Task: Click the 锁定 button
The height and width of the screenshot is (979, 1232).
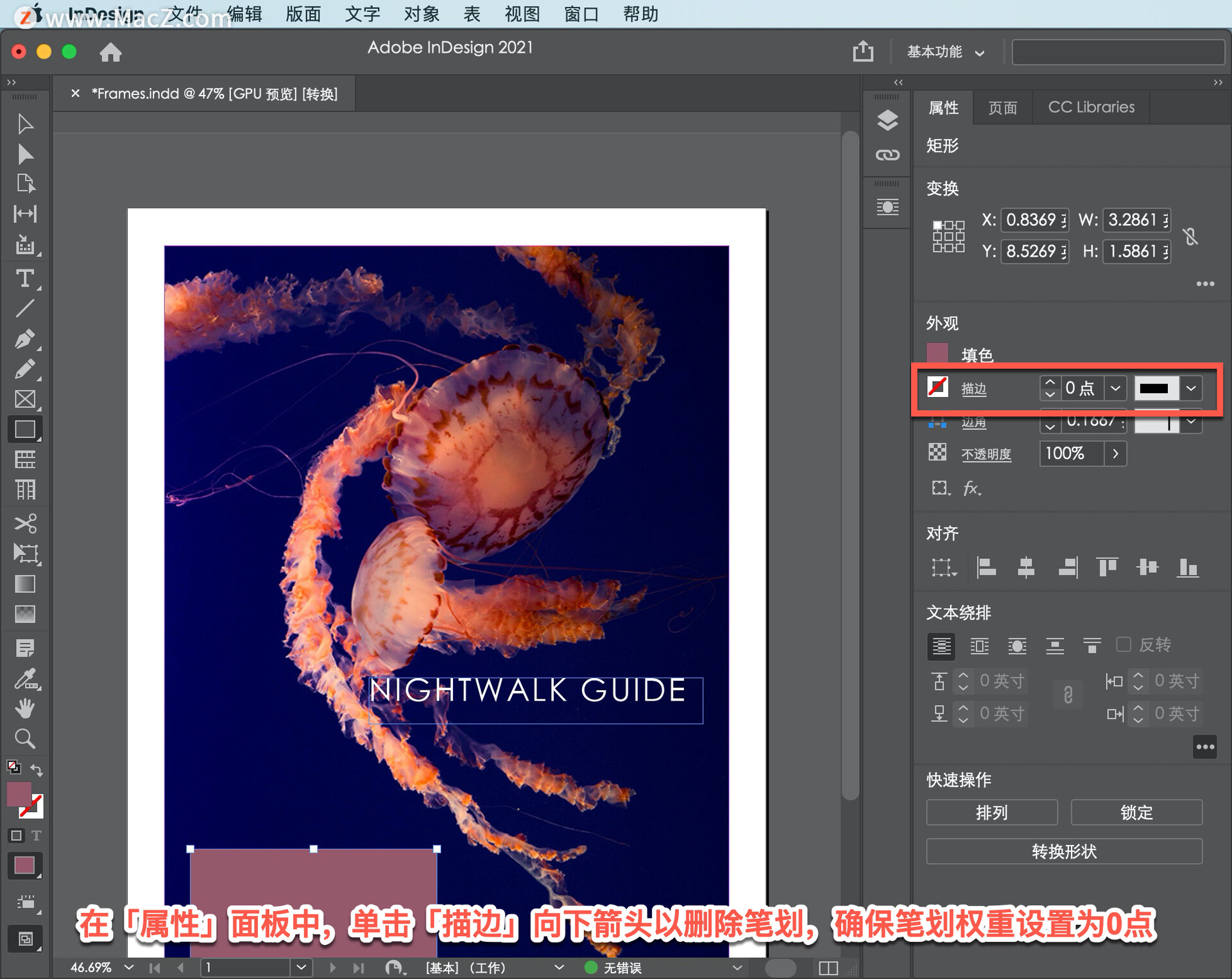Action: [1136, 812]
